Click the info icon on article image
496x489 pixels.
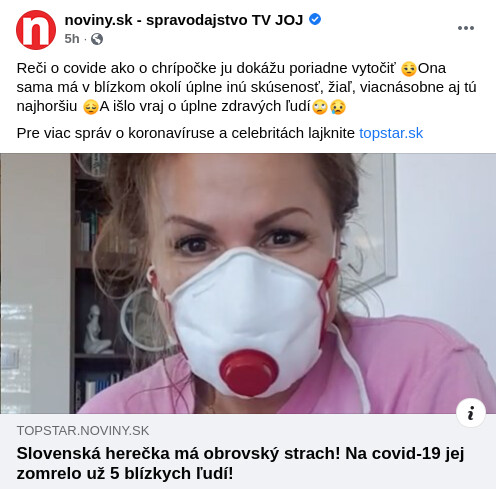[471, 413]
